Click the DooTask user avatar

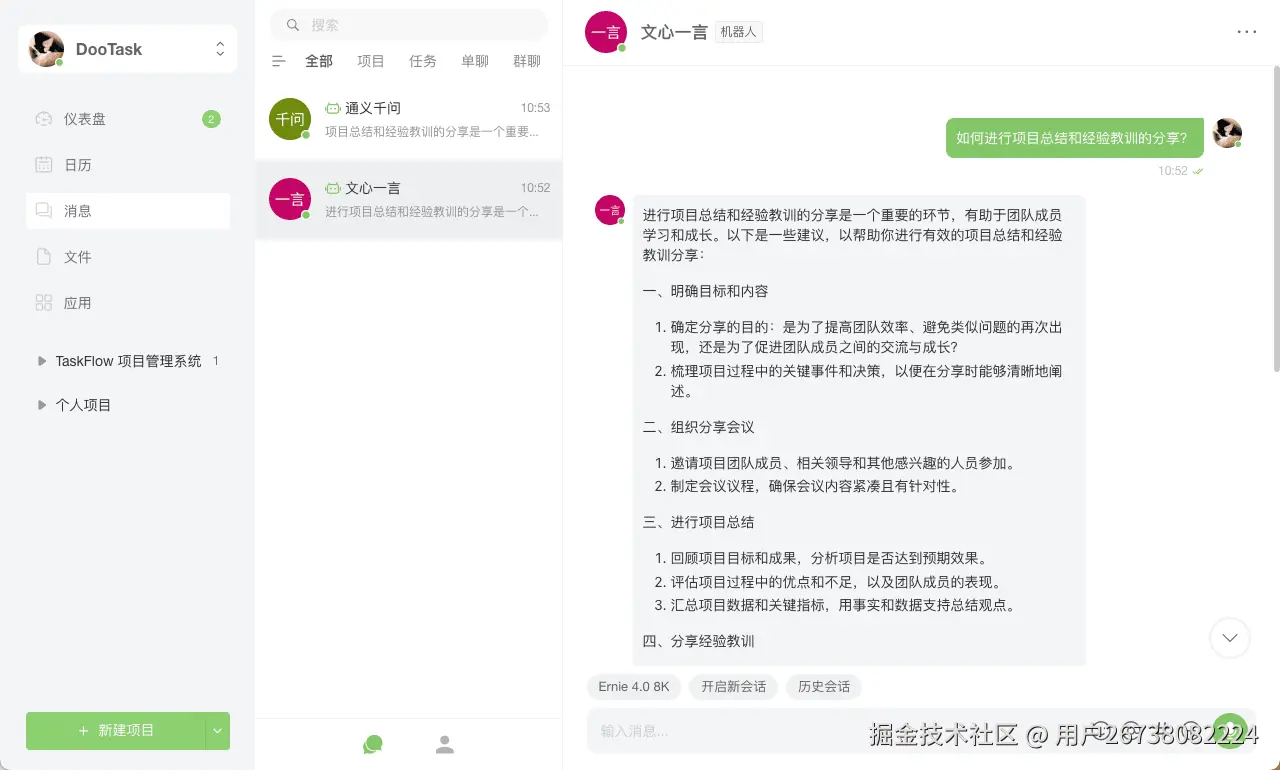(46, 49)
